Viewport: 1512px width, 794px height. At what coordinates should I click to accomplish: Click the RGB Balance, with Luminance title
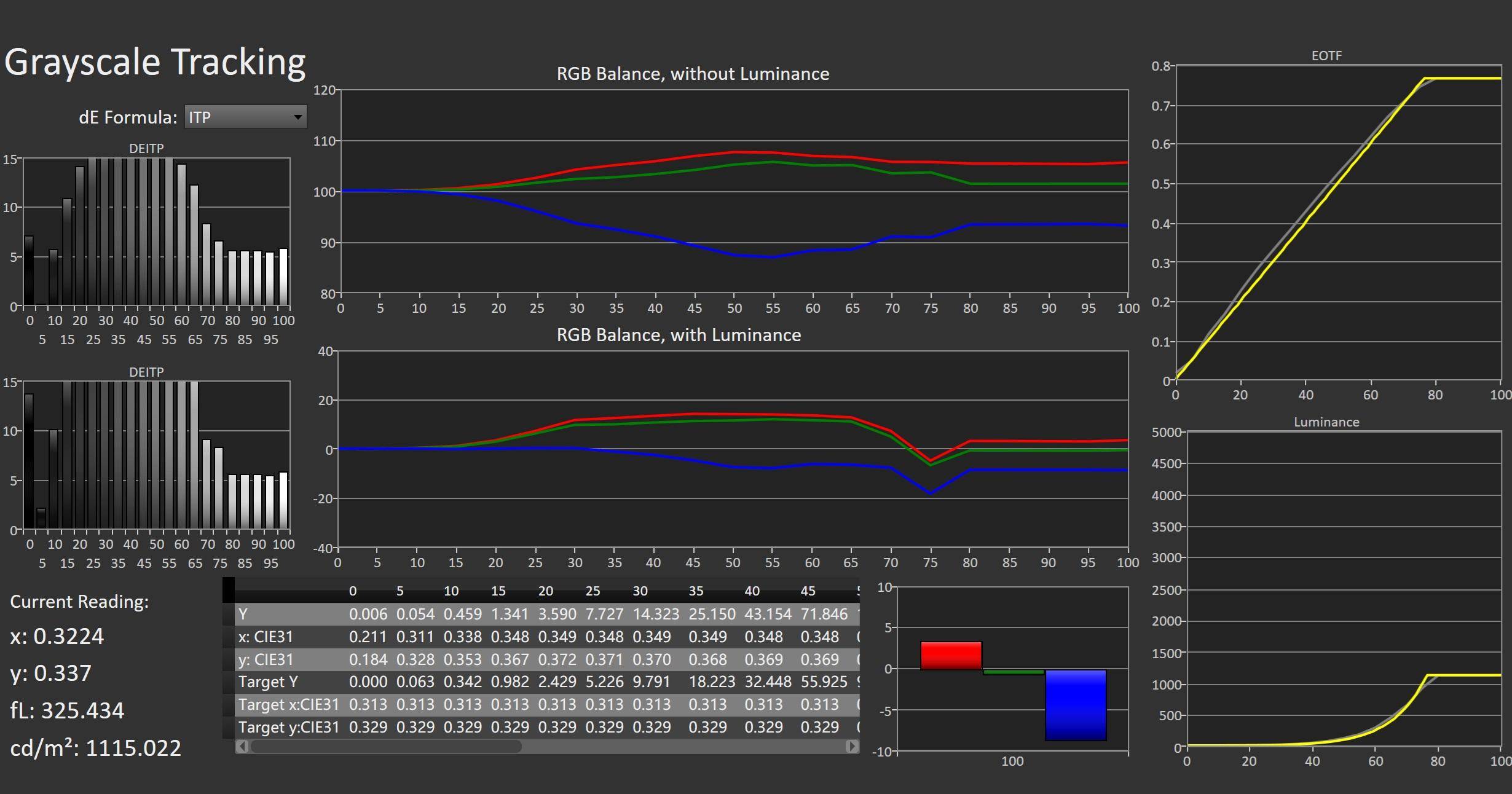(679, 335)
